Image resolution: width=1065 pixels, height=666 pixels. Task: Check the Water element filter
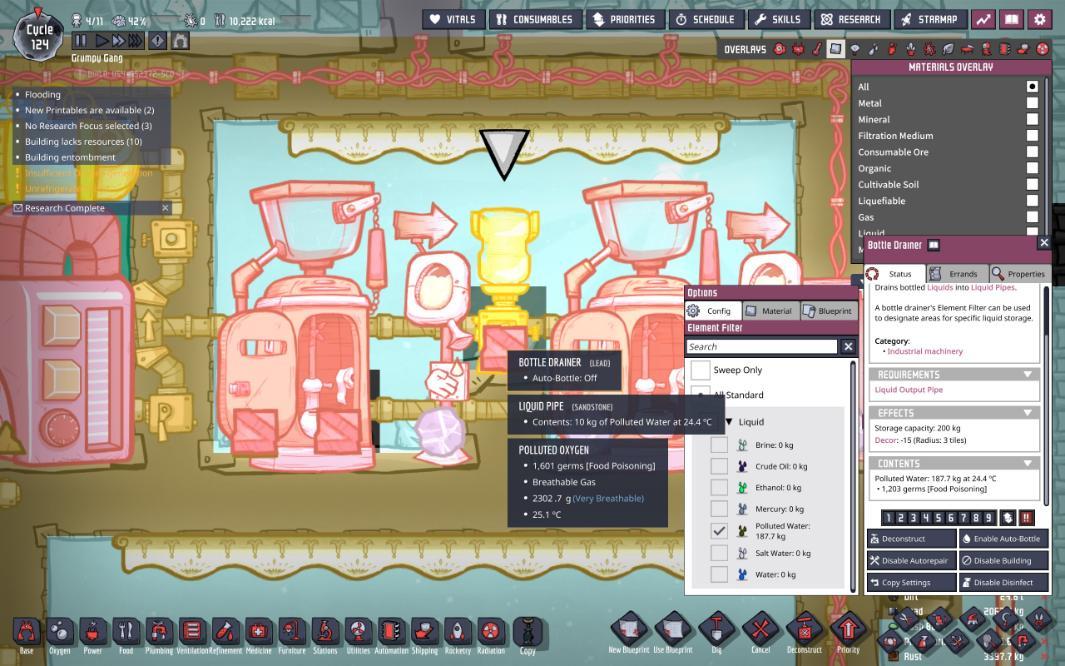tap(719, 574)
